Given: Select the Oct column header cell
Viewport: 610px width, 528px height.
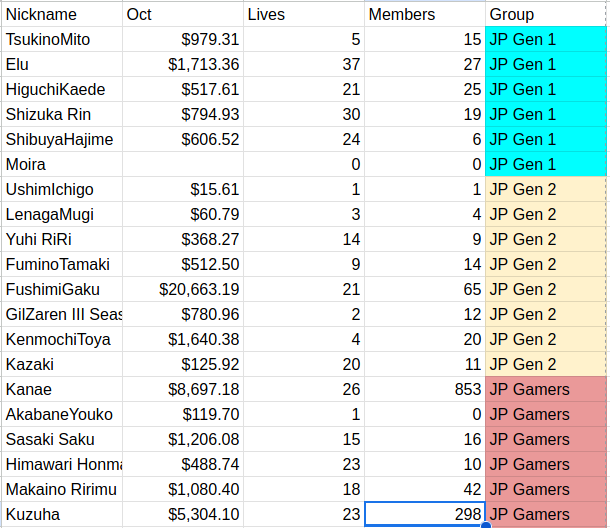Looking at the screenshot, I should point(183,14).
